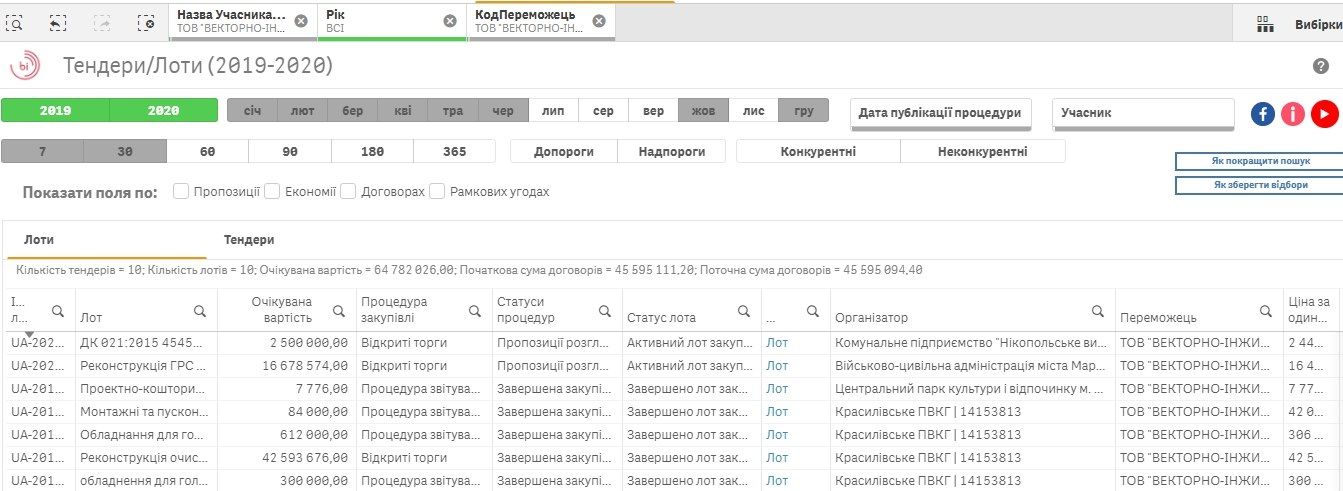Viewport: 1343px width, 491px height.
Task: Clear the КодПереможець selection
Action: pos(598,21)
